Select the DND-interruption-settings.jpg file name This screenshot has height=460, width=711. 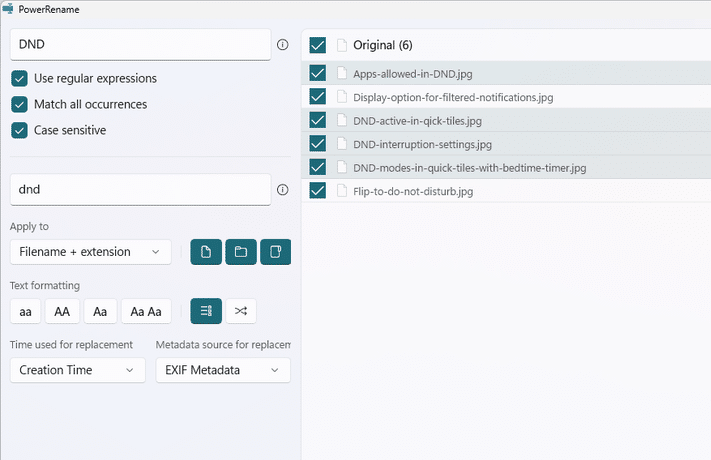click(x=422, y=145)
